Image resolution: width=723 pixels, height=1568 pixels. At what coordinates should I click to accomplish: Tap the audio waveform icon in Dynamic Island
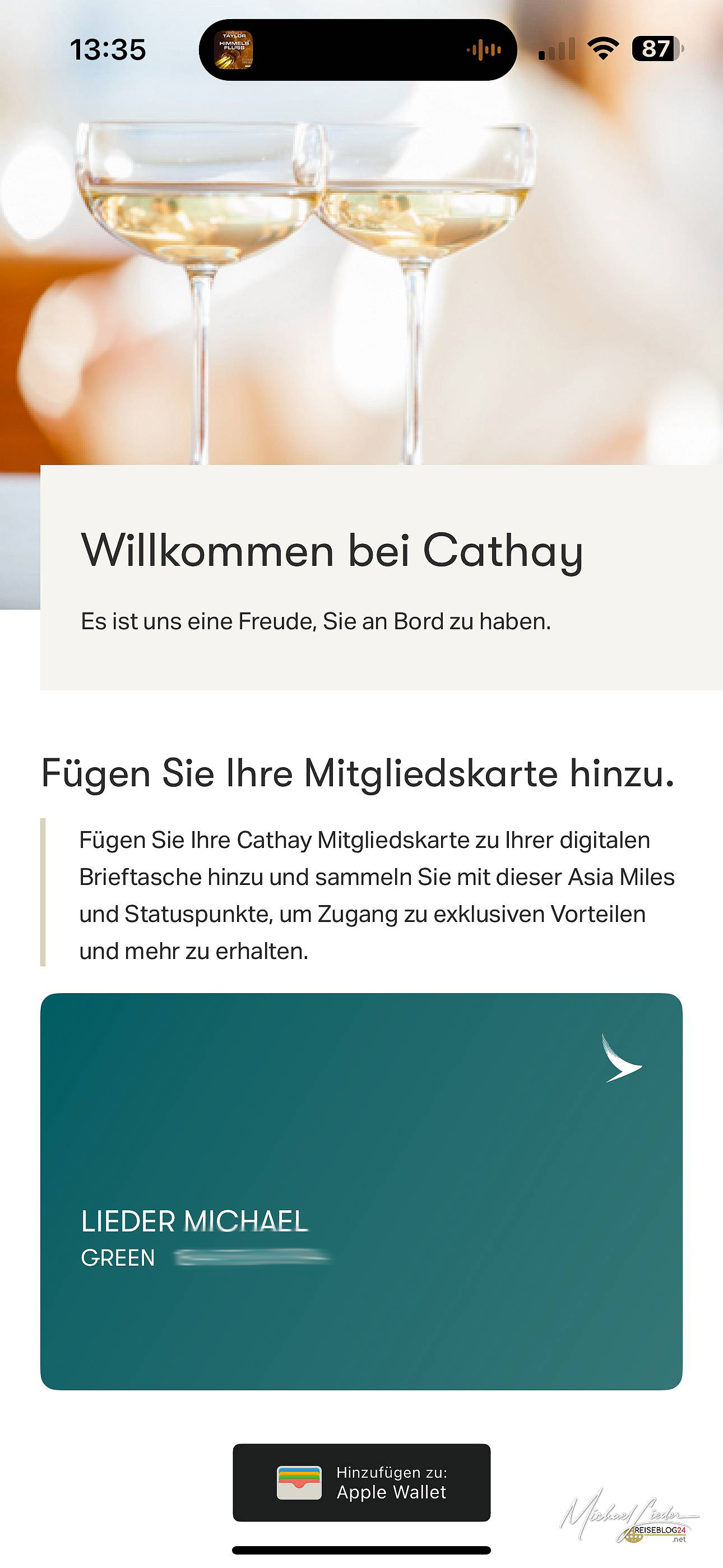click(x=484, y=50)
